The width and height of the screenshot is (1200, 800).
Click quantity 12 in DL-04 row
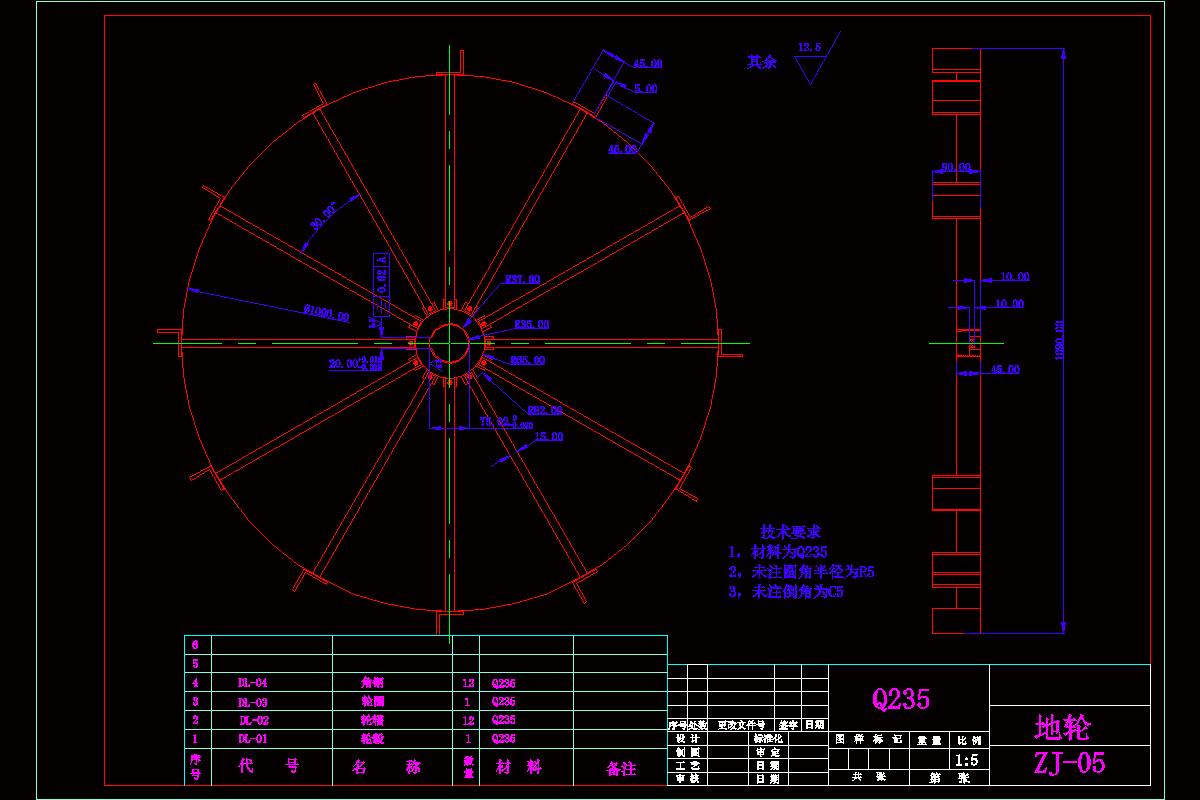click(467, 683)
